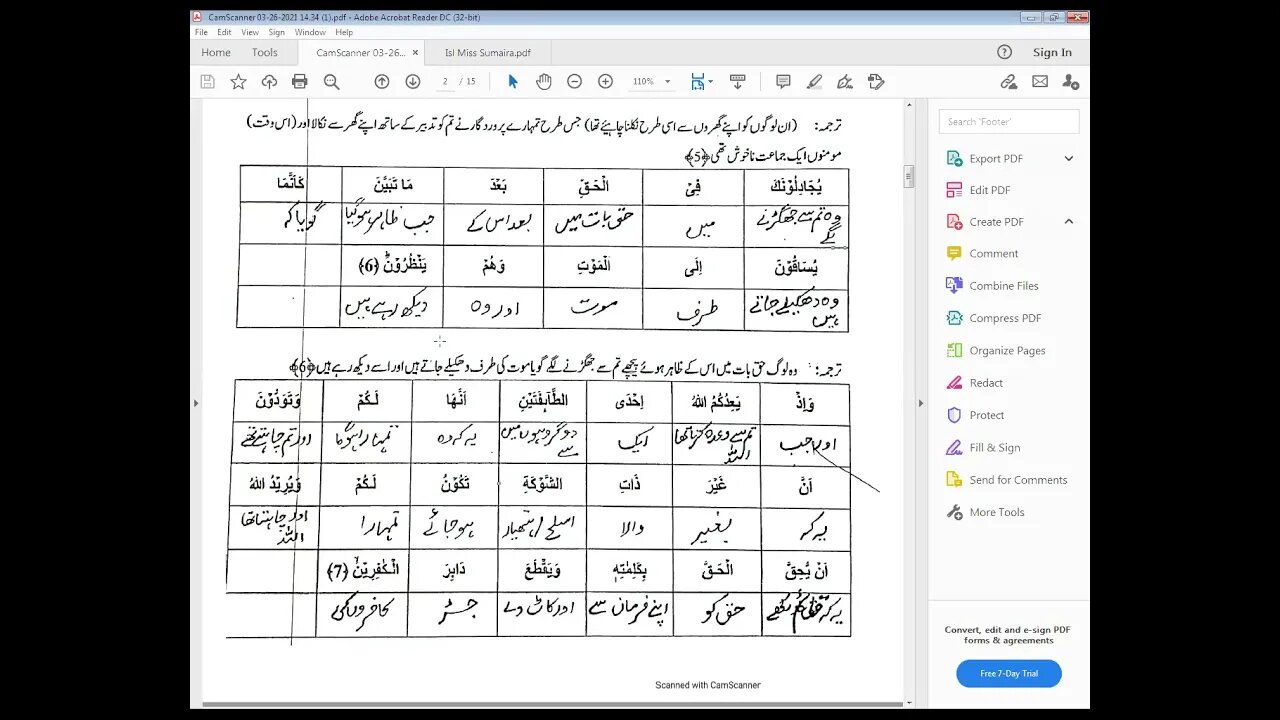Screen dimensions: 1280x720
Task: Open the sign document pen tool
Action: (845, 82)
